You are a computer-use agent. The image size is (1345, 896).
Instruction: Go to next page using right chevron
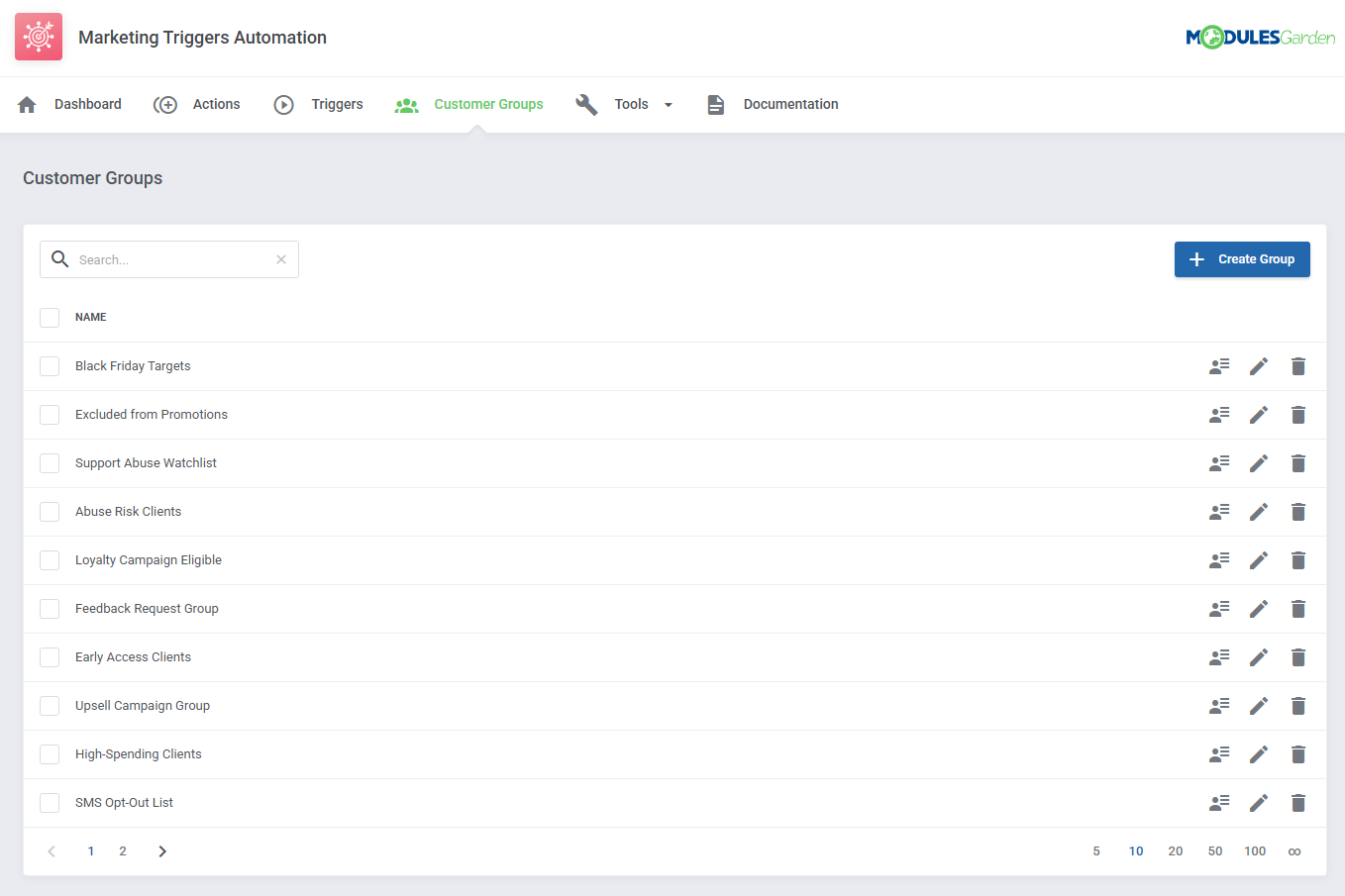point(161,850)
